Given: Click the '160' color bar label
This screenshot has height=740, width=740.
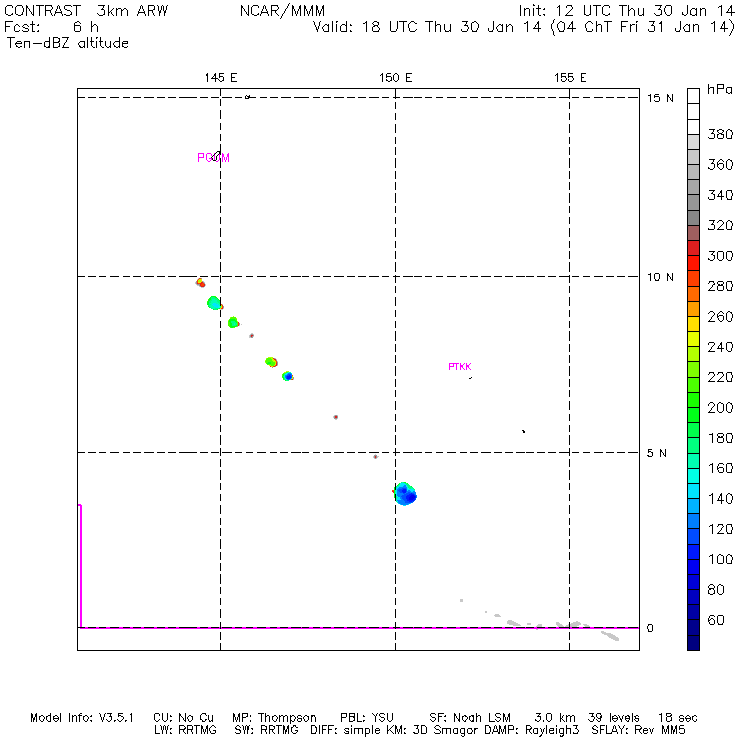Looking at the screenshot, I should 720,468.
